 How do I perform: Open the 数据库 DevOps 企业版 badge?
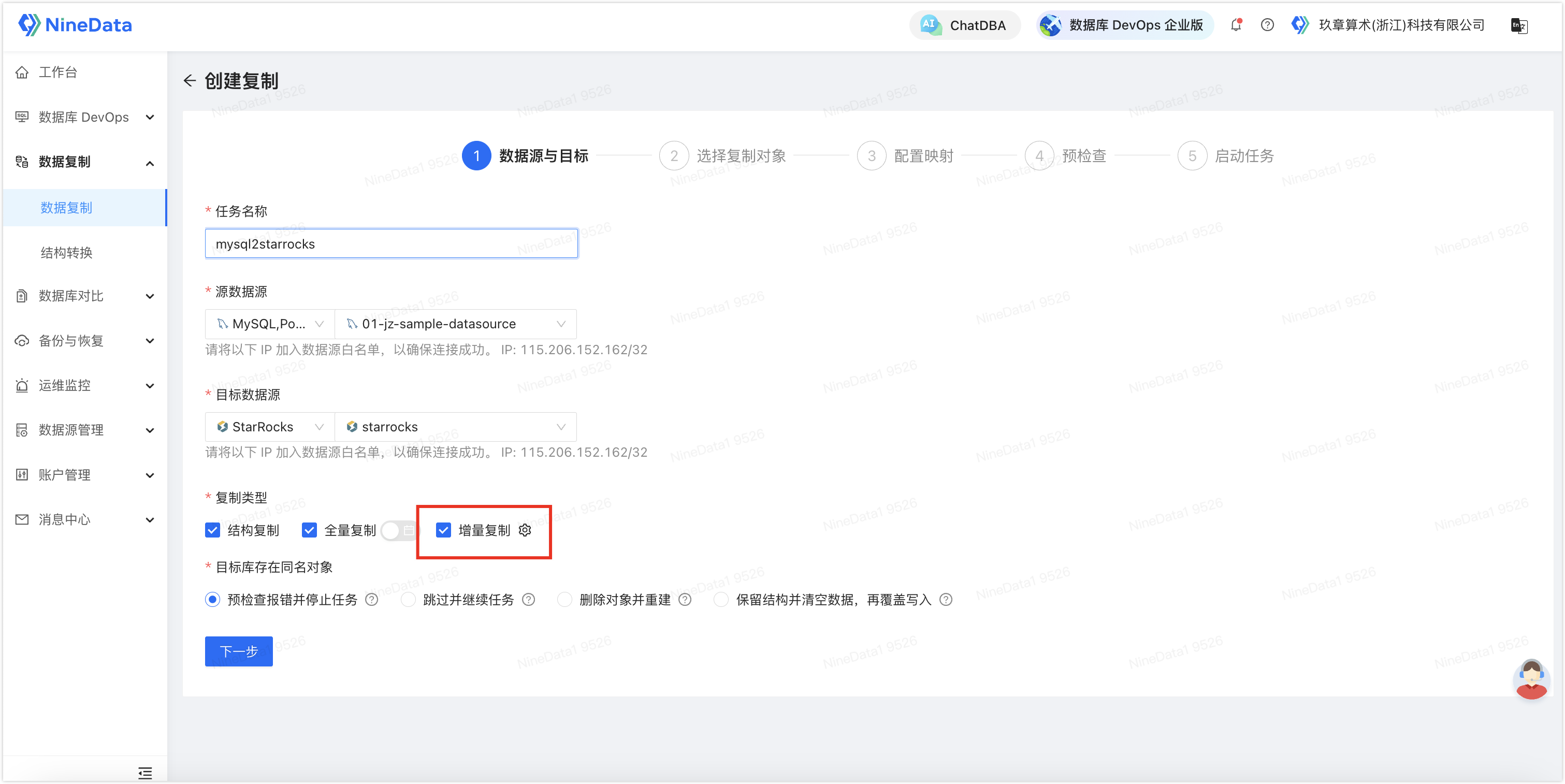(1124, 25)
